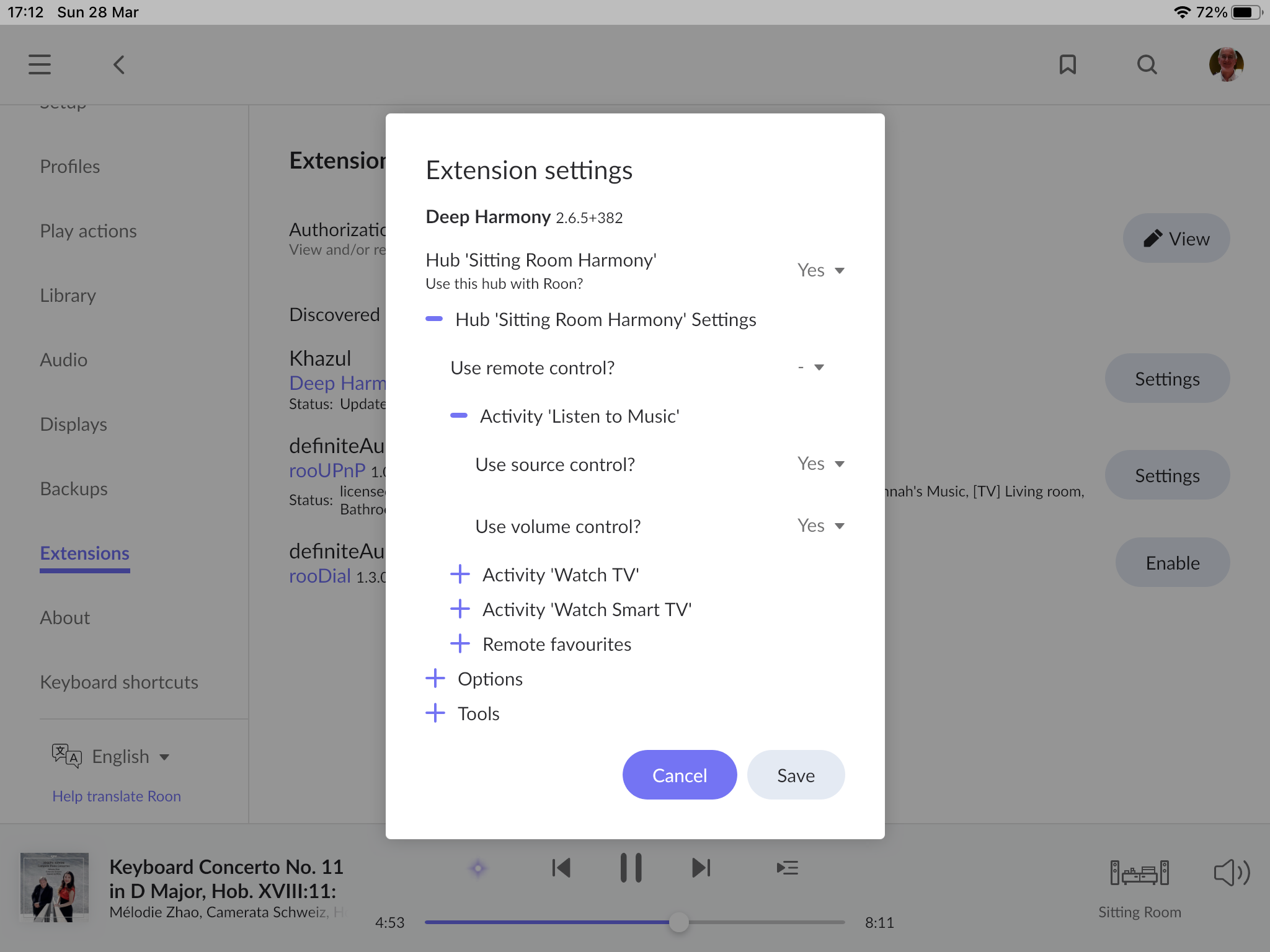The height and width of the screenshot is (952, 1270).
Task: Select Audio in the sidebar
Action: [64, 359]
